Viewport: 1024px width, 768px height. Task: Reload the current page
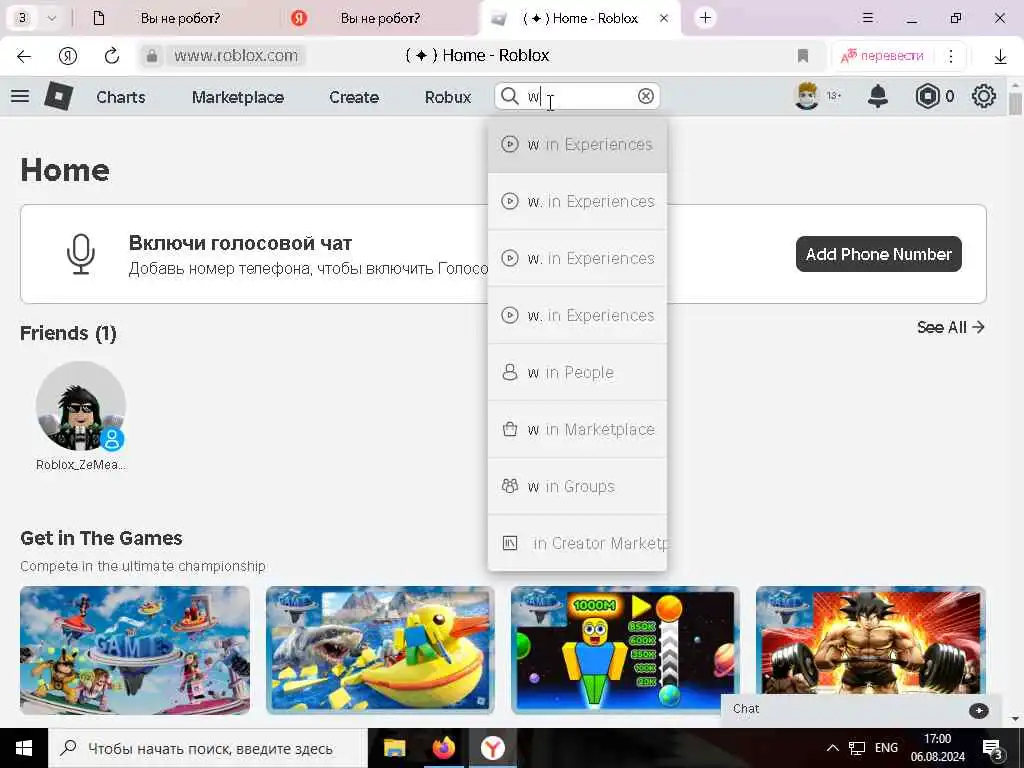tap(112, 56)
